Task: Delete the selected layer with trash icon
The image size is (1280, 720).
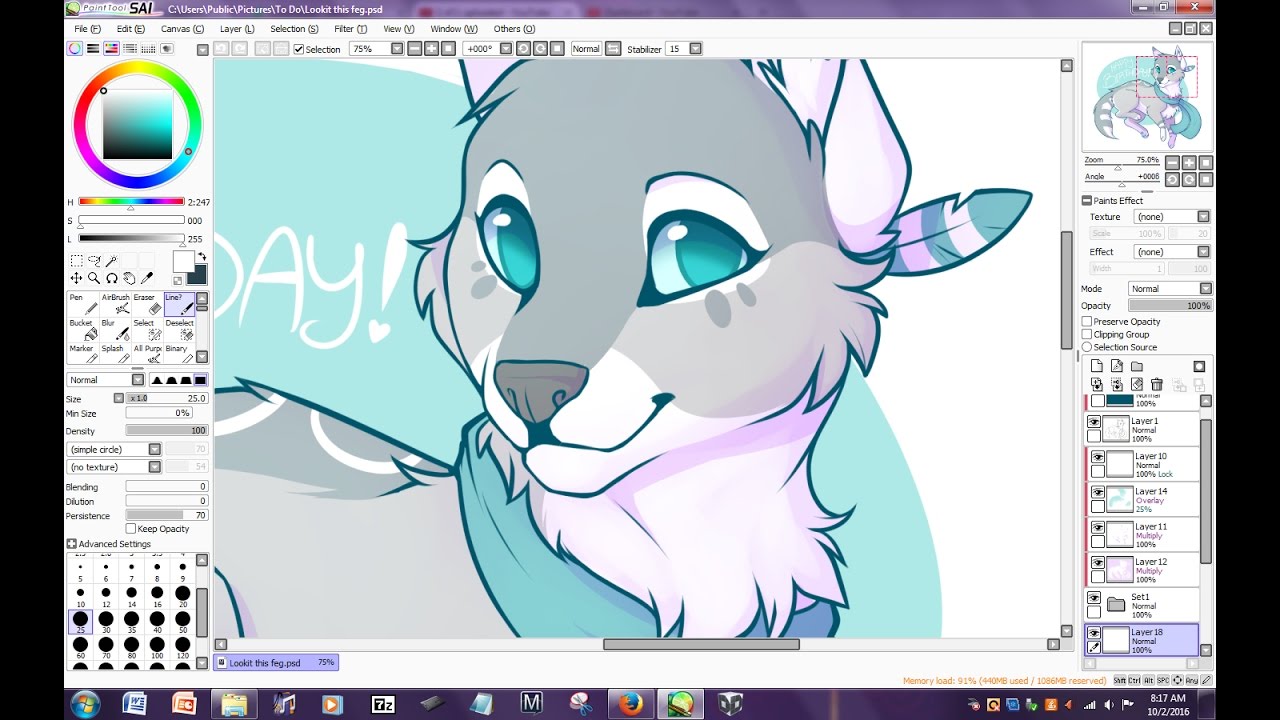Action: click(x=1157, y=384)
